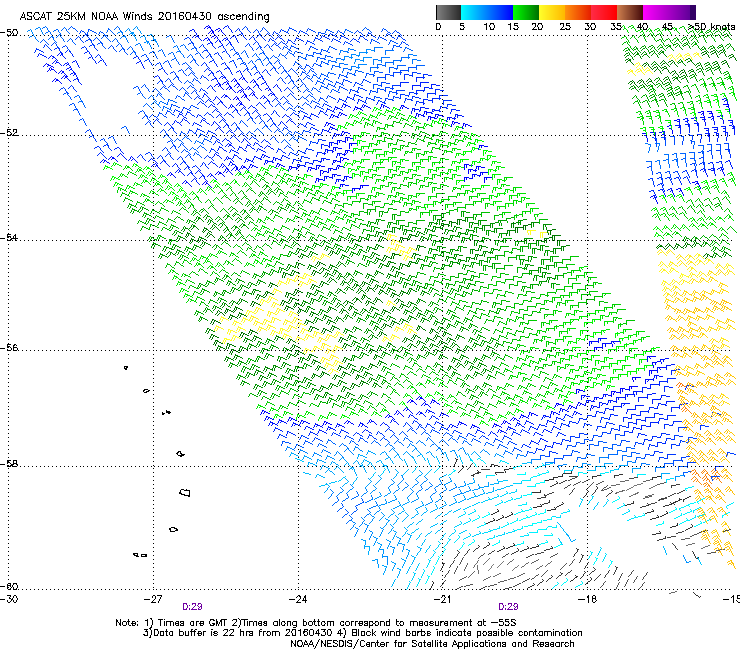Click the longitude label -18

coord(587,599)
